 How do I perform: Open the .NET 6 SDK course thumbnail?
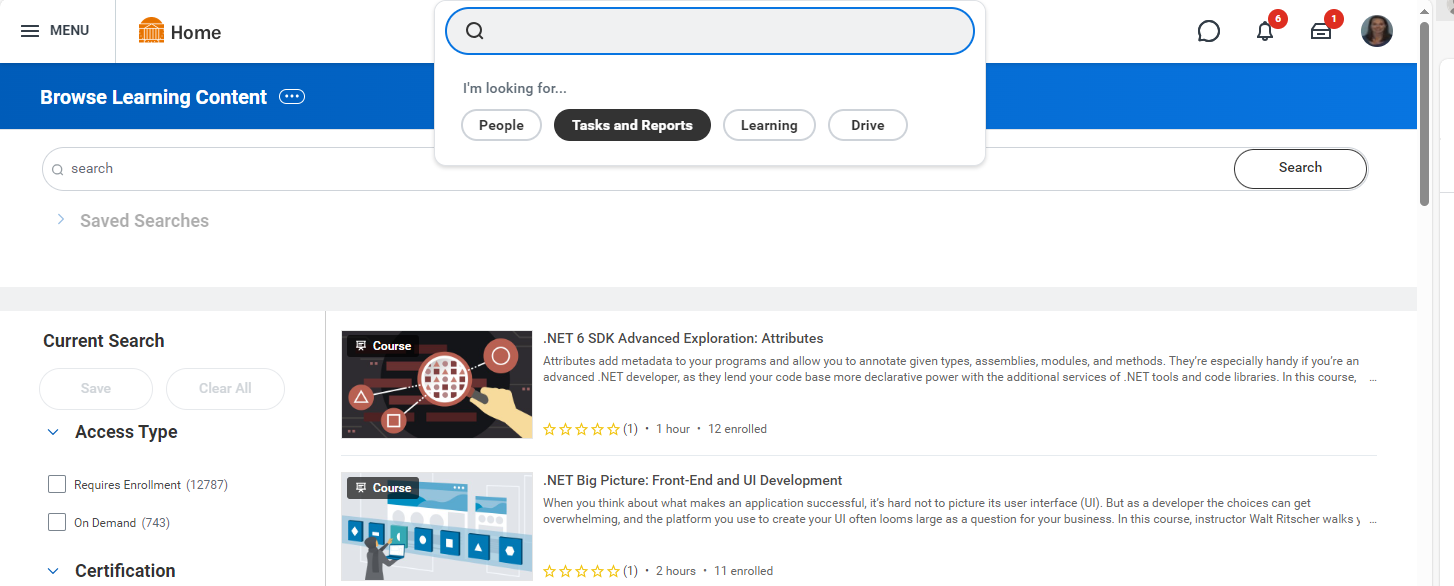[437, 384]
